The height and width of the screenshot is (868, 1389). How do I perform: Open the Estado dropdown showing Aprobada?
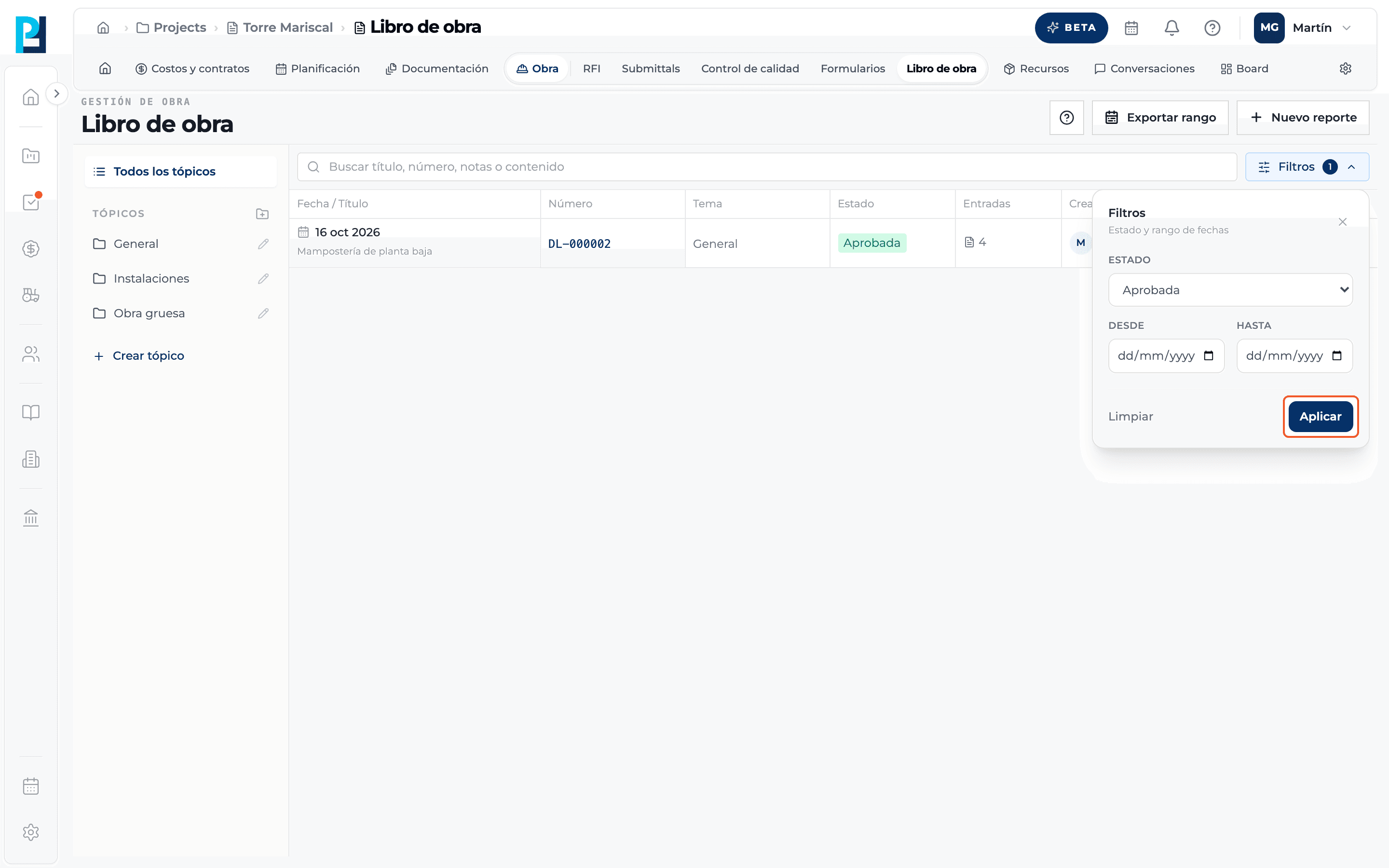(x=1230, y=290)
